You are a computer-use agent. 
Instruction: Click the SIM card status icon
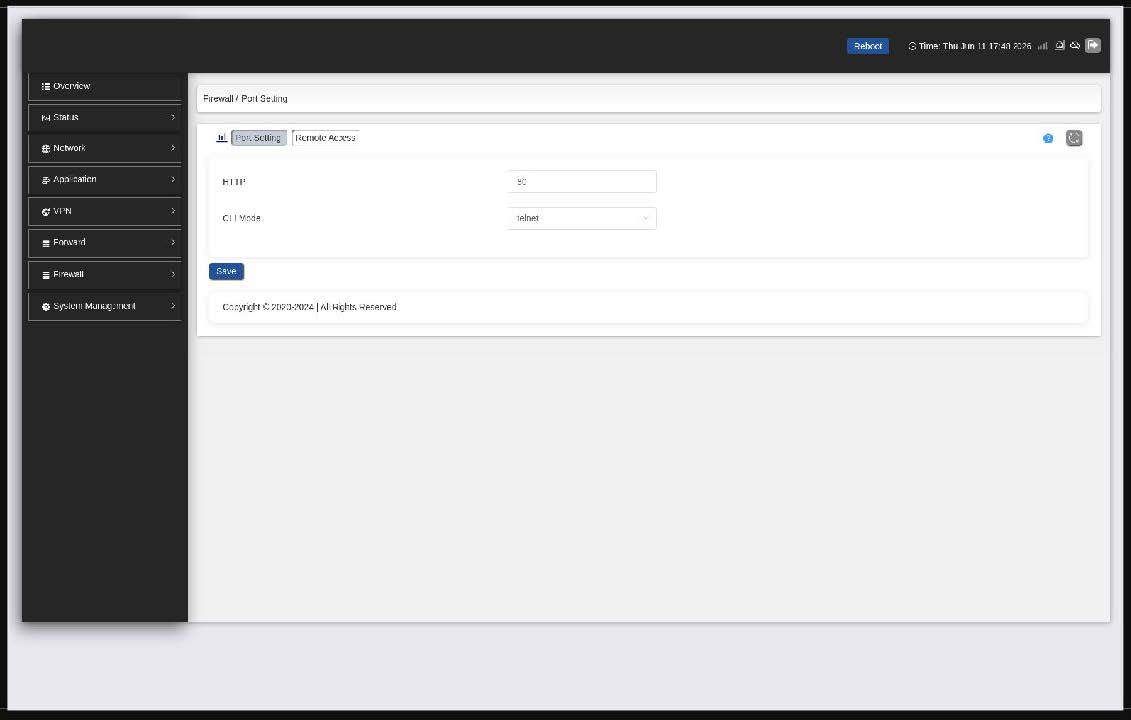[1060, 45]
